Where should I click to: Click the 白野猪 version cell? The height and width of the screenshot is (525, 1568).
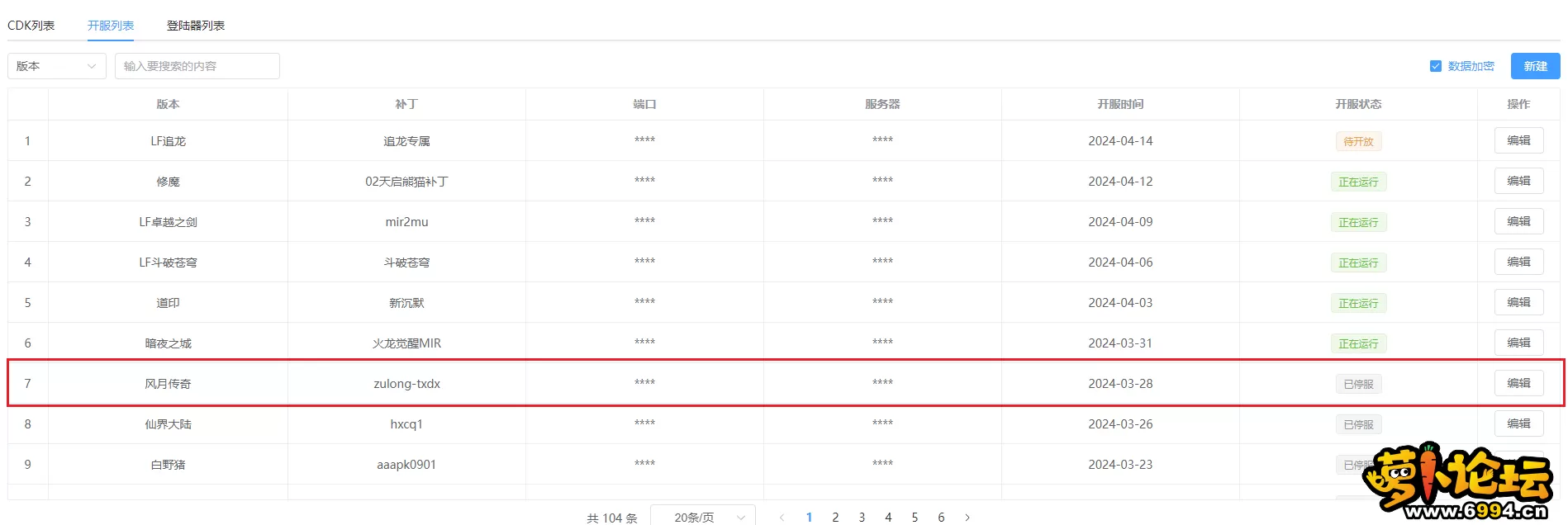168,465
